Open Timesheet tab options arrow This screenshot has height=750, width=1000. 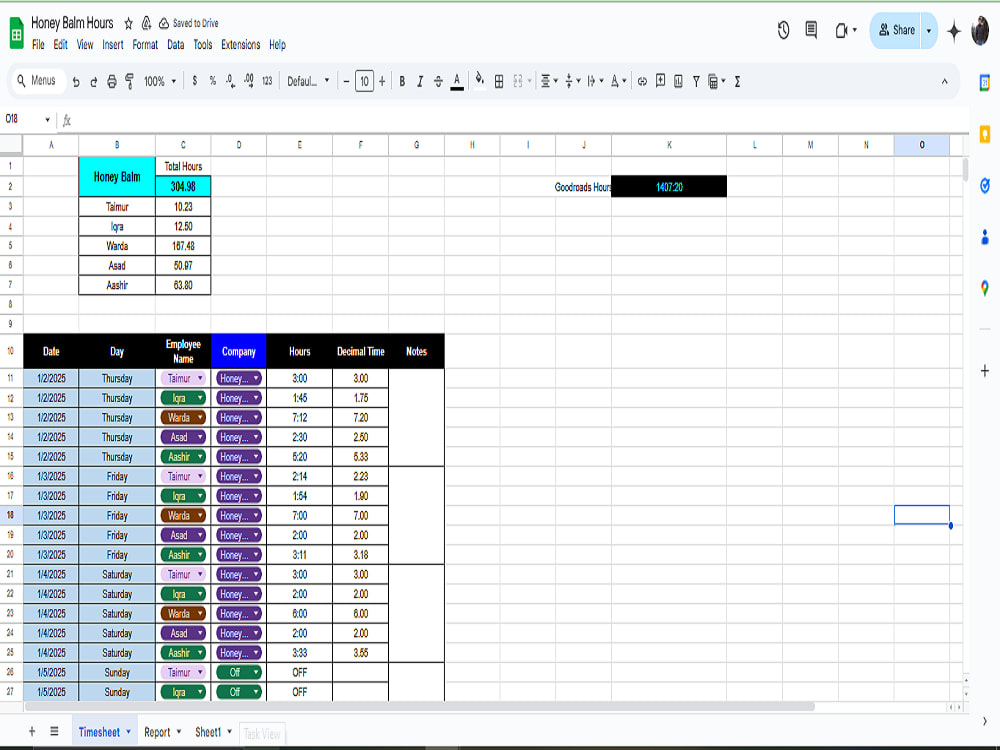(x=128, y=732)
